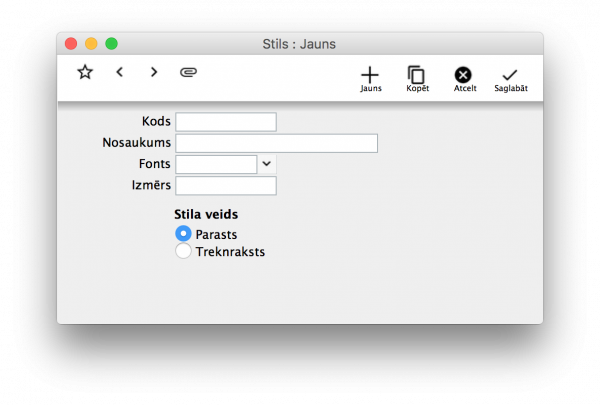Focus the Kods input field
The height and width of the screenshot is (405, 600).
225,122
